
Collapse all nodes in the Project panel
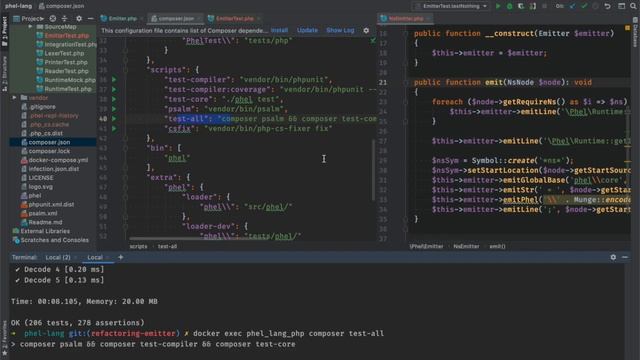coord(64,18)
